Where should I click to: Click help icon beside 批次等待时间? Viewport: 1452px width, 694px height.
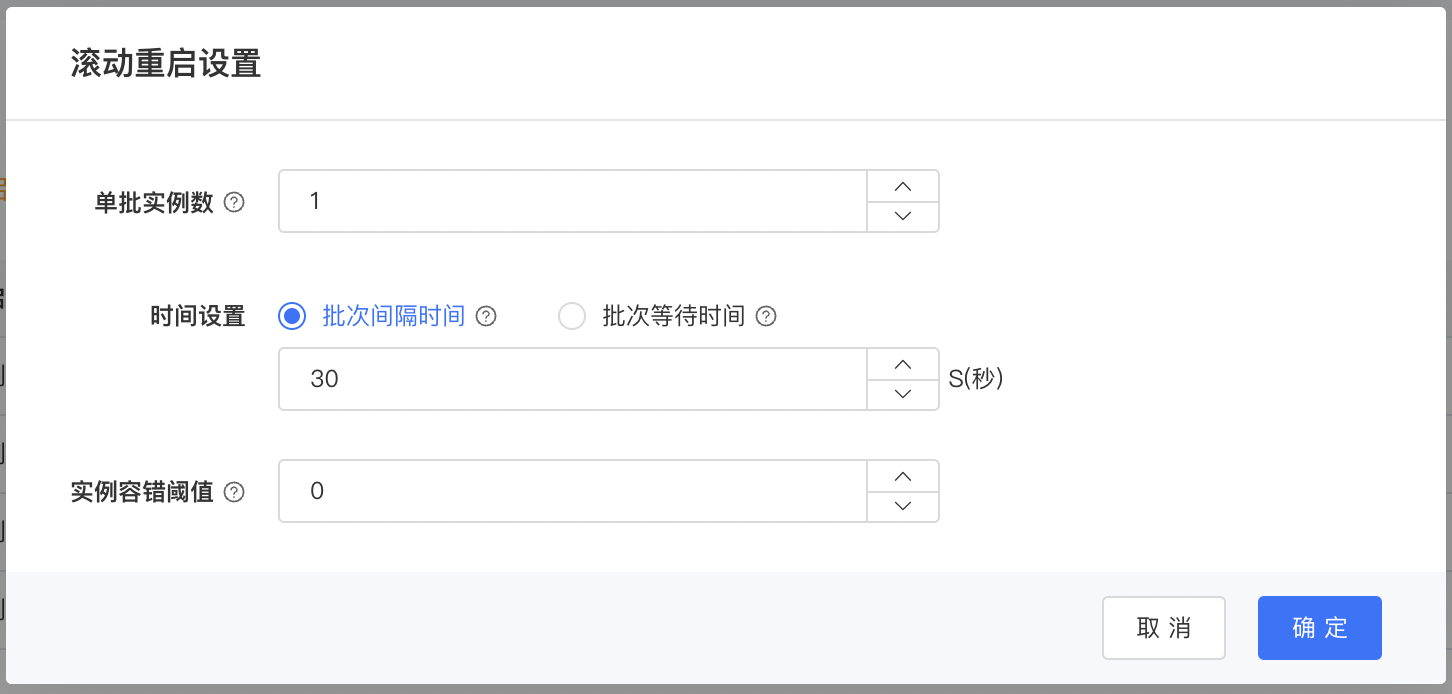point(766,317)
